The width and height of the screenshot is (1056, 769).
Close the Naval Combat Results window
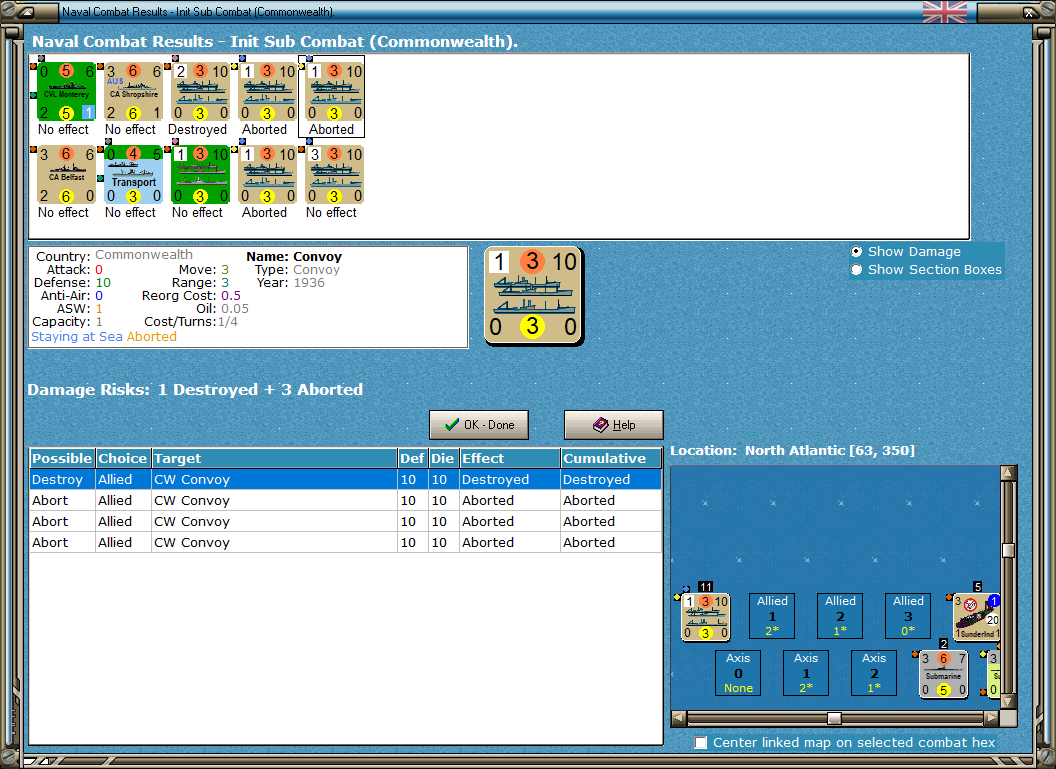1030,12
